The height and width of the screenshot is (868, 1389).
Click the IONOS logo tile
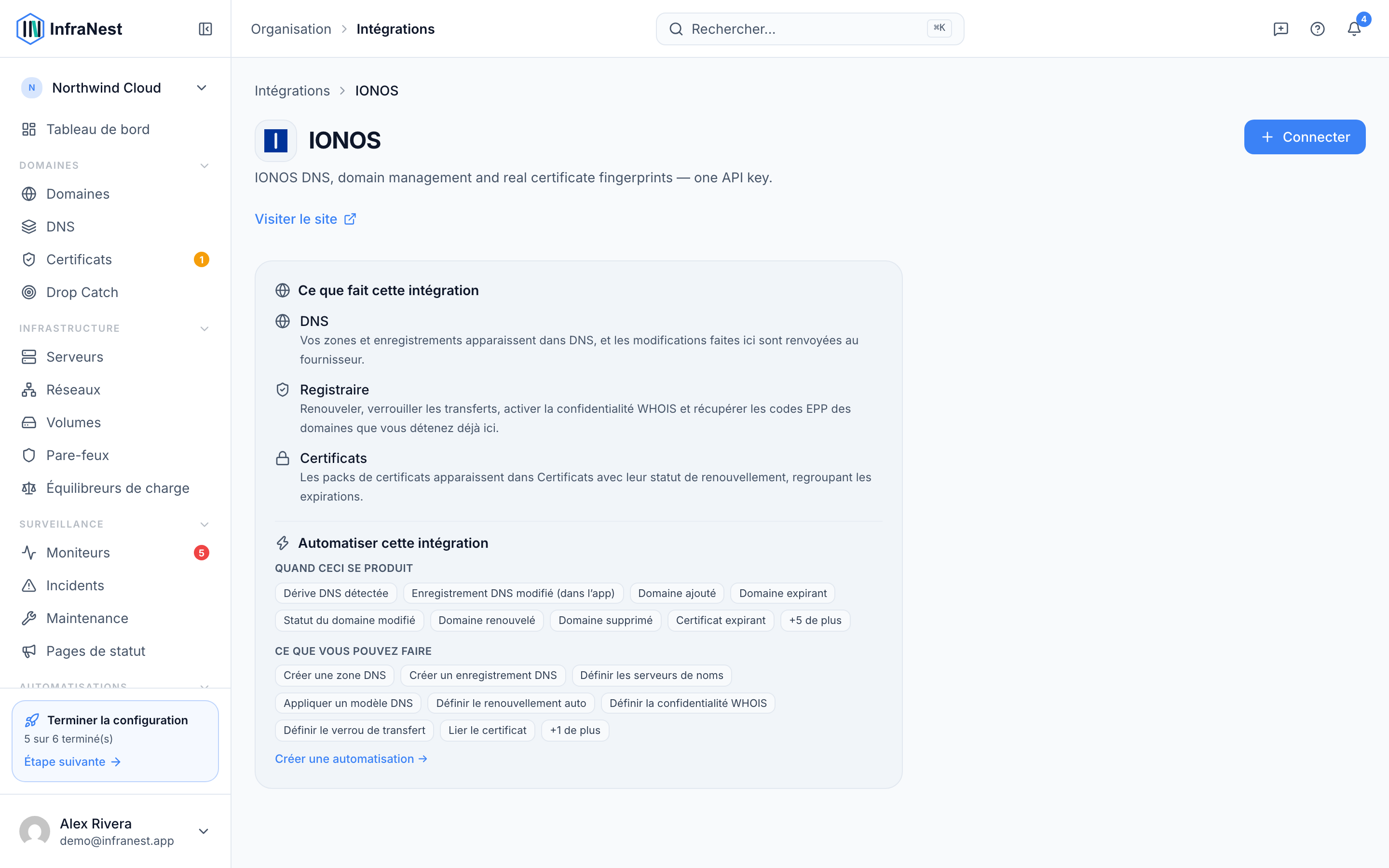point(275,141)
